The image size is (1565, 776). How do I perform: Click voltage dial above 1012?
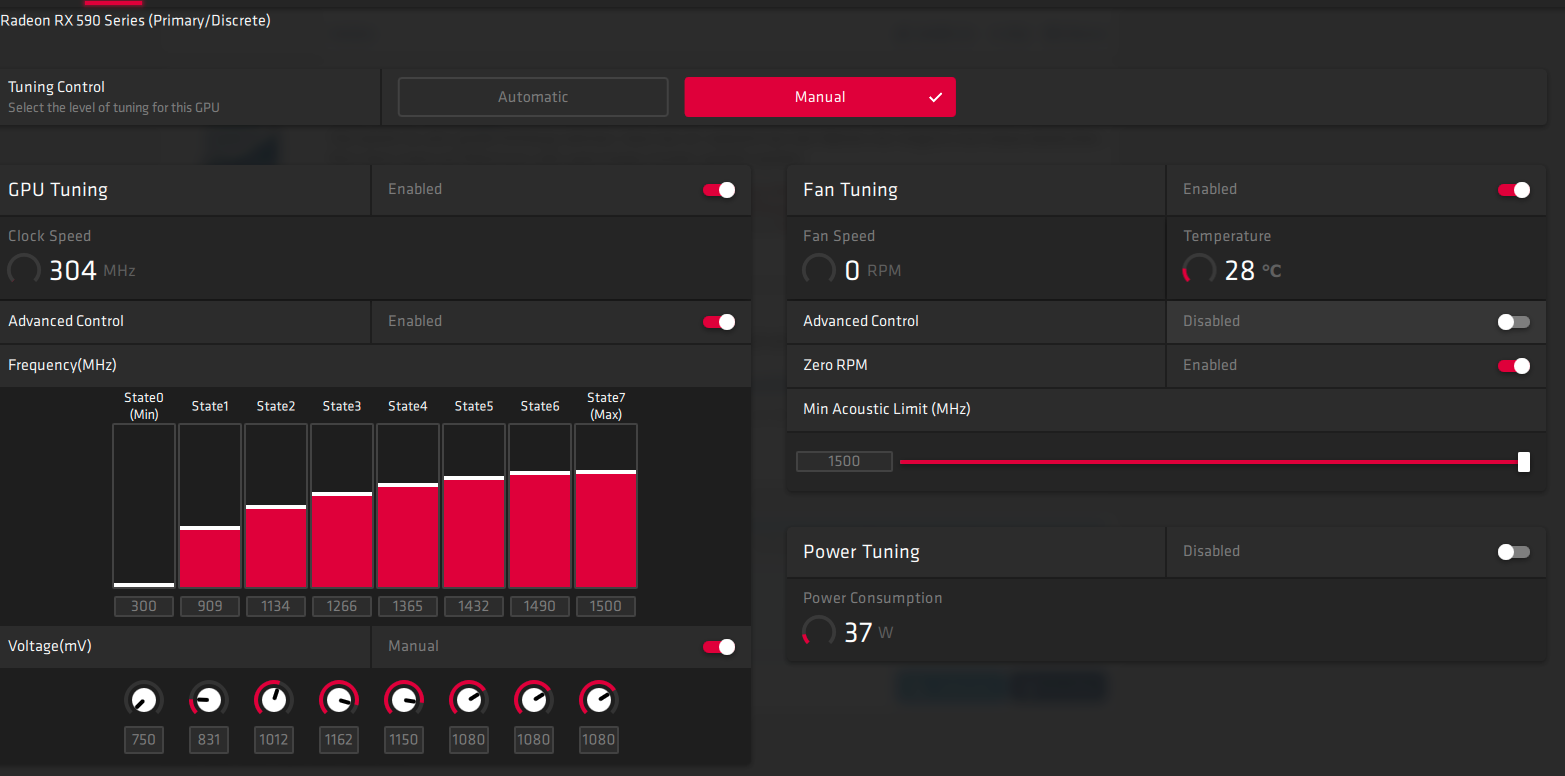(x=274, y=699)
